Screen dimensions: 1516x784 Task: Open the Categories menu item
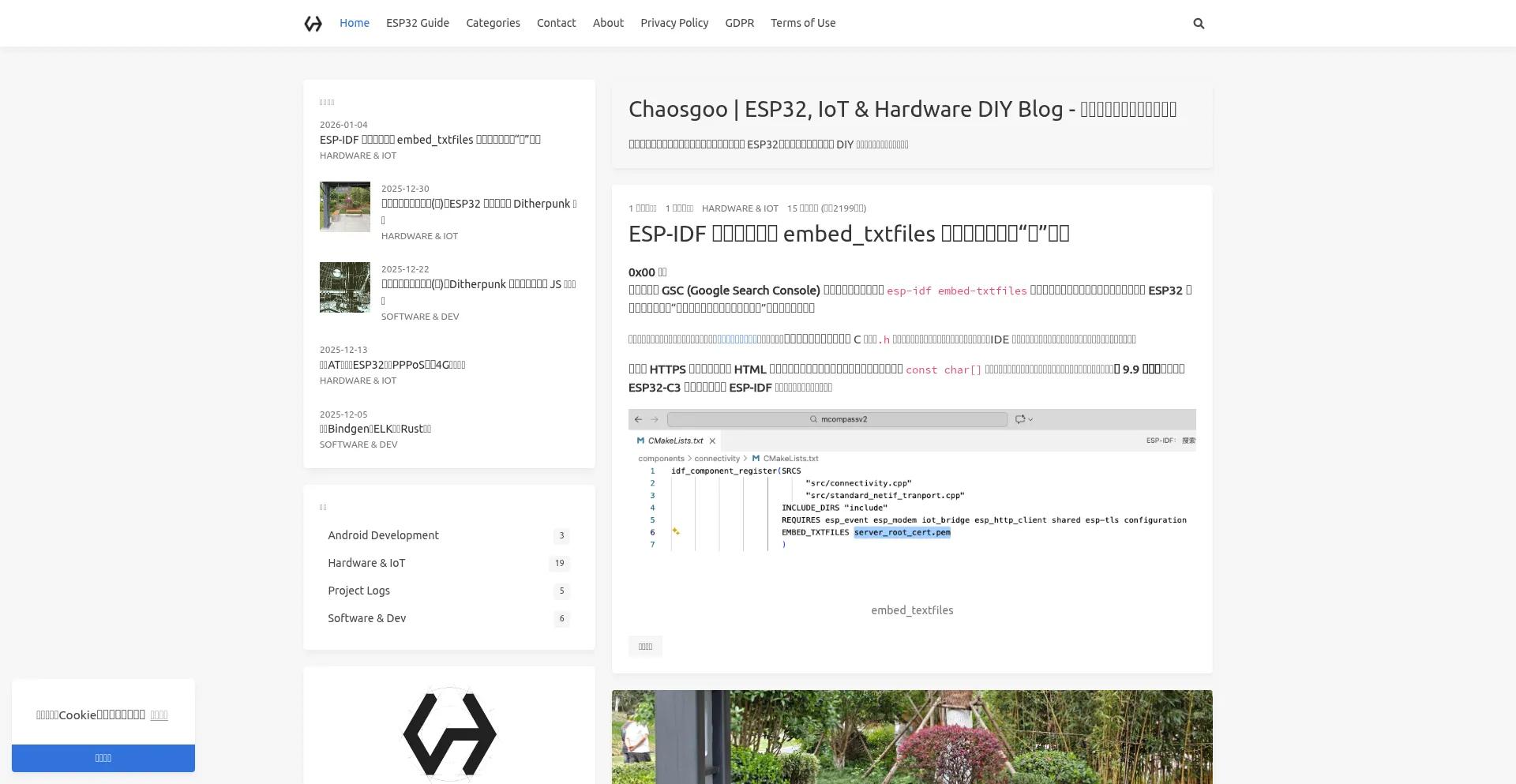coord(493,23)
